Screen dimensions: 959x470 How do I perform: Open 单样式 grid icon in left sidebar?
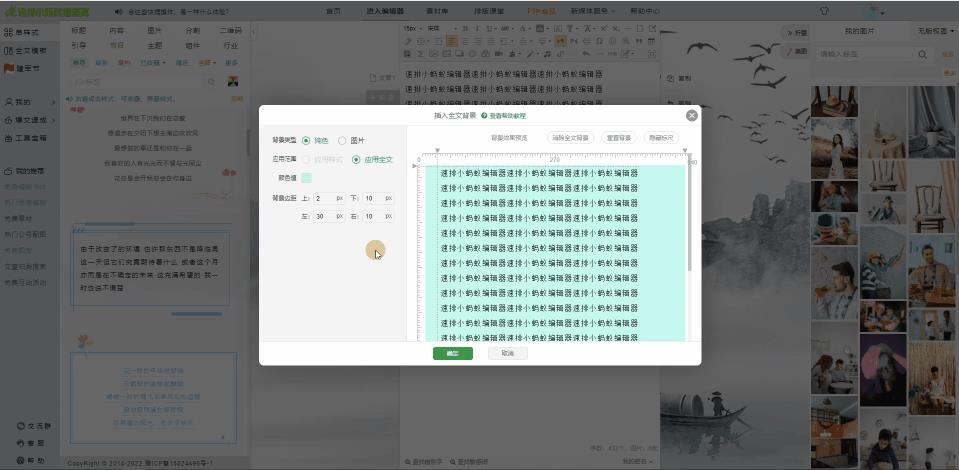click(x=8, y=32)
